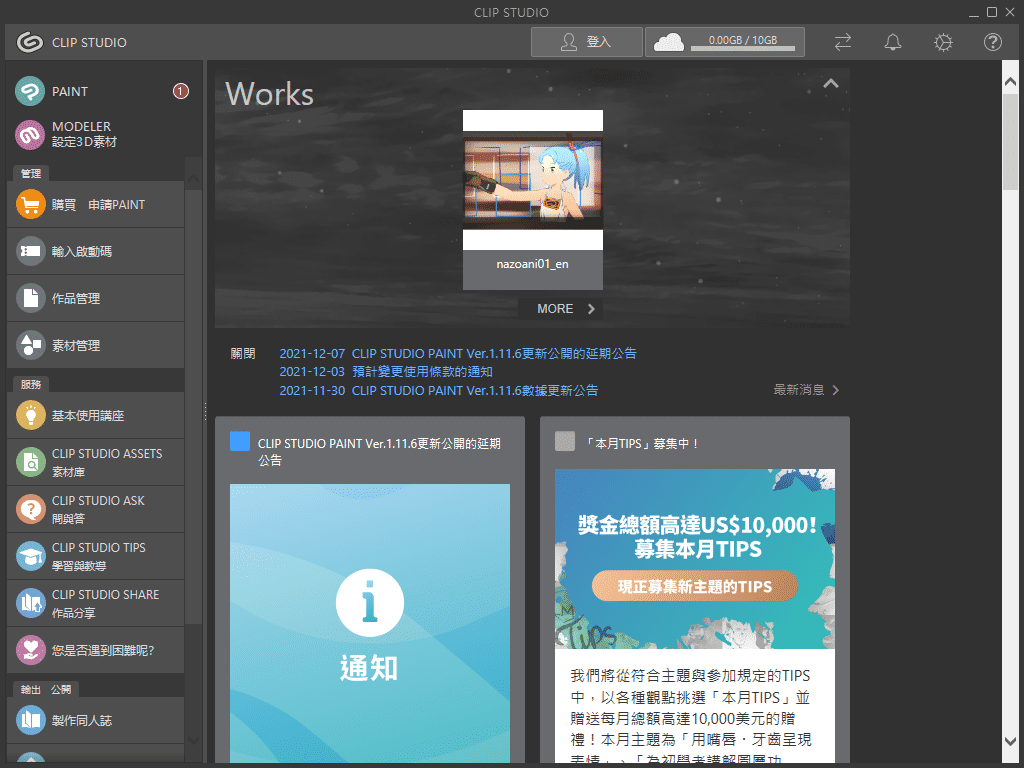
Task: Expand the 最新消息 latest news arrow
Action: (x=836, y=390)
